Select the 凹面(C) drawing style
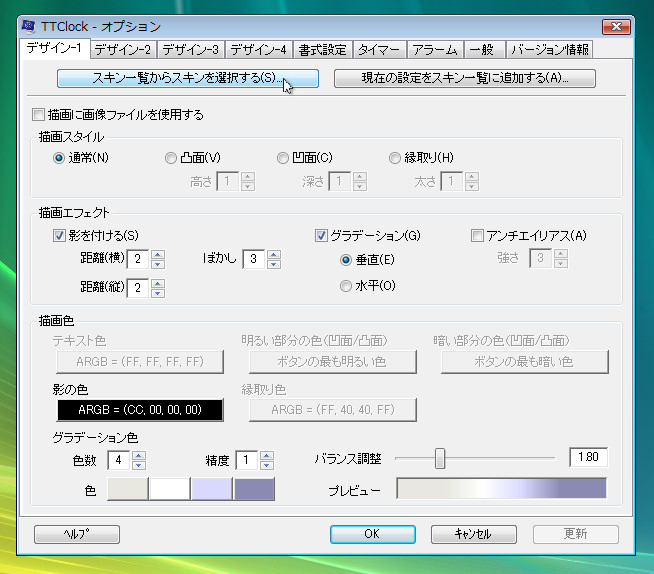This screenshot has height=574, width=654. (283, 158)
